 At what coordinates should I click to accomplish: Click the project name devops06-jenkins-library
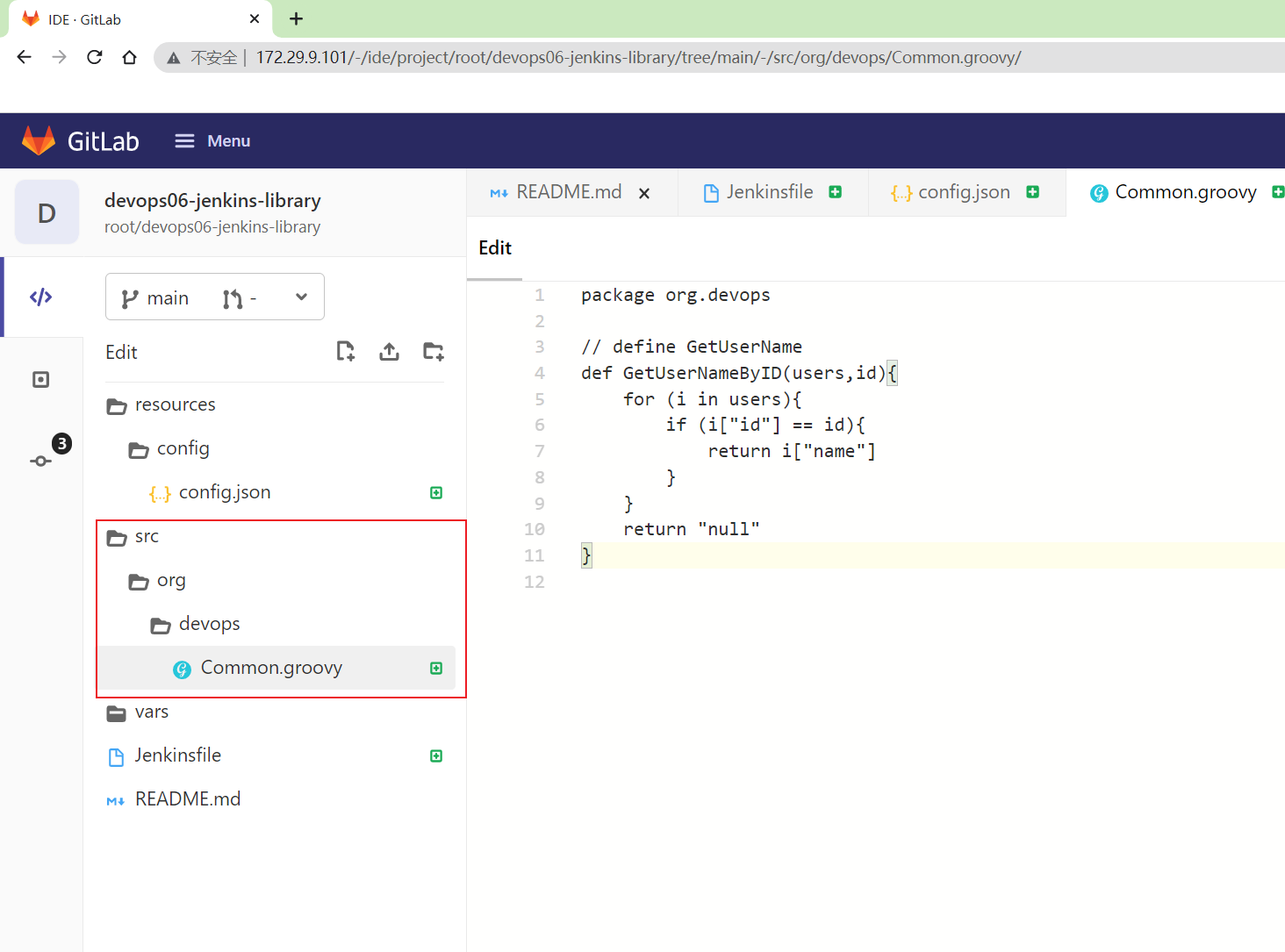212,200
